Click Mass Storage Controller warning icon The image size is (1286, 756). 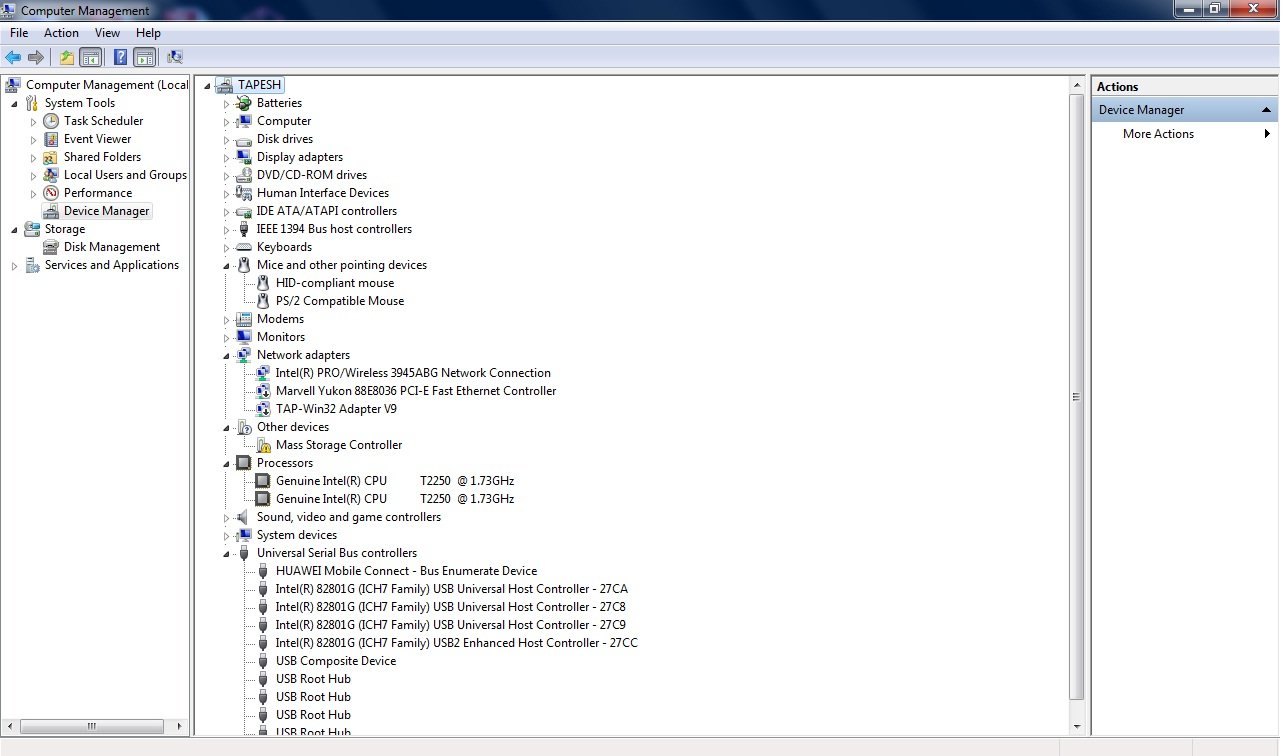click(x=262, y=445)
